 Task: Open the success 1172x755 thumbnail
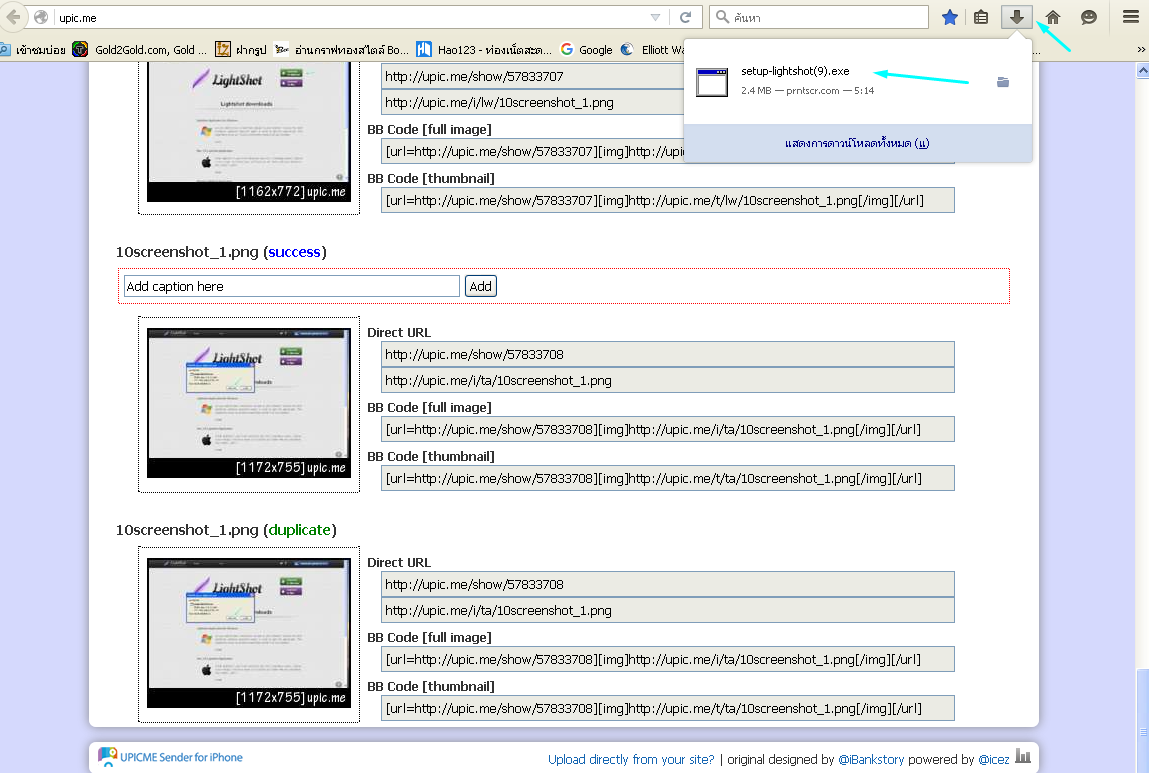pyautogui.click(x=249, y=403)
